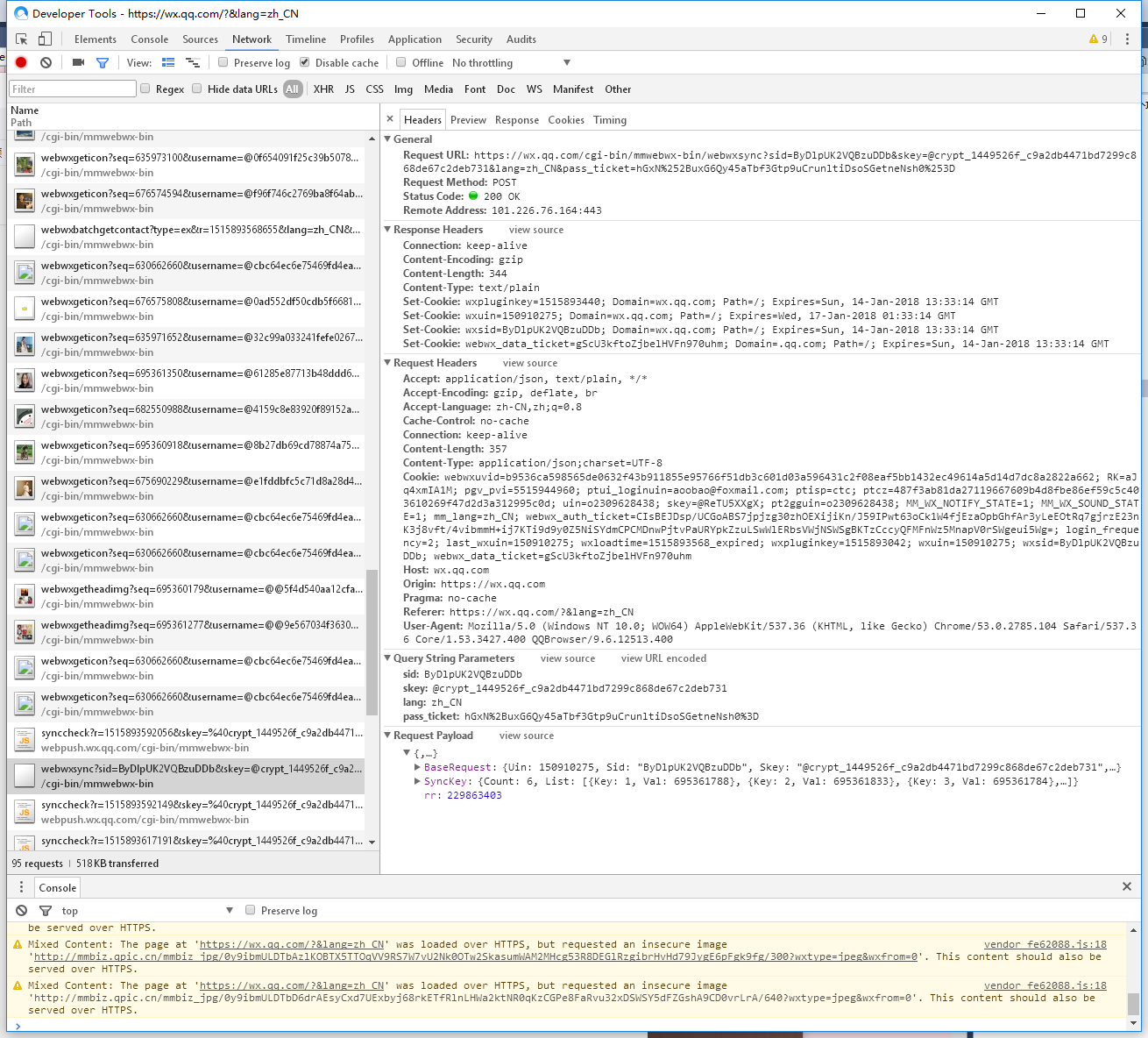Collapse the Request Headers section
This screenshot has width=1148, height=1038.
pos(388,362)
